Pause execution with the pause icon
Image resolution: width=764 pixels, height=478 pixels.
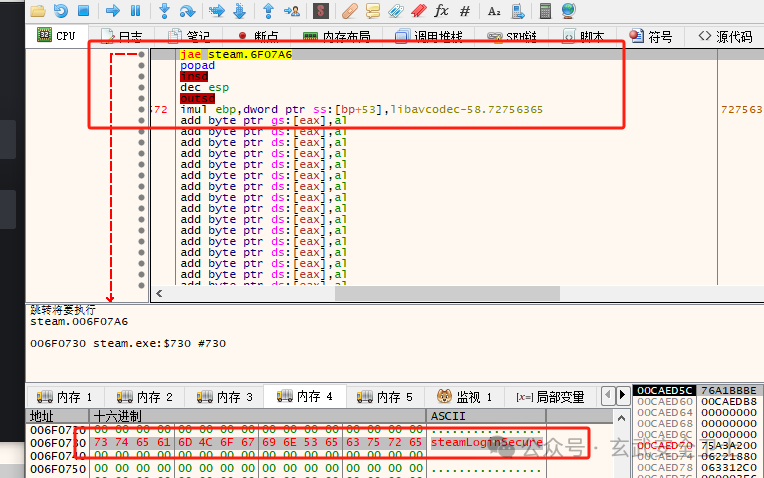(135, 10)
